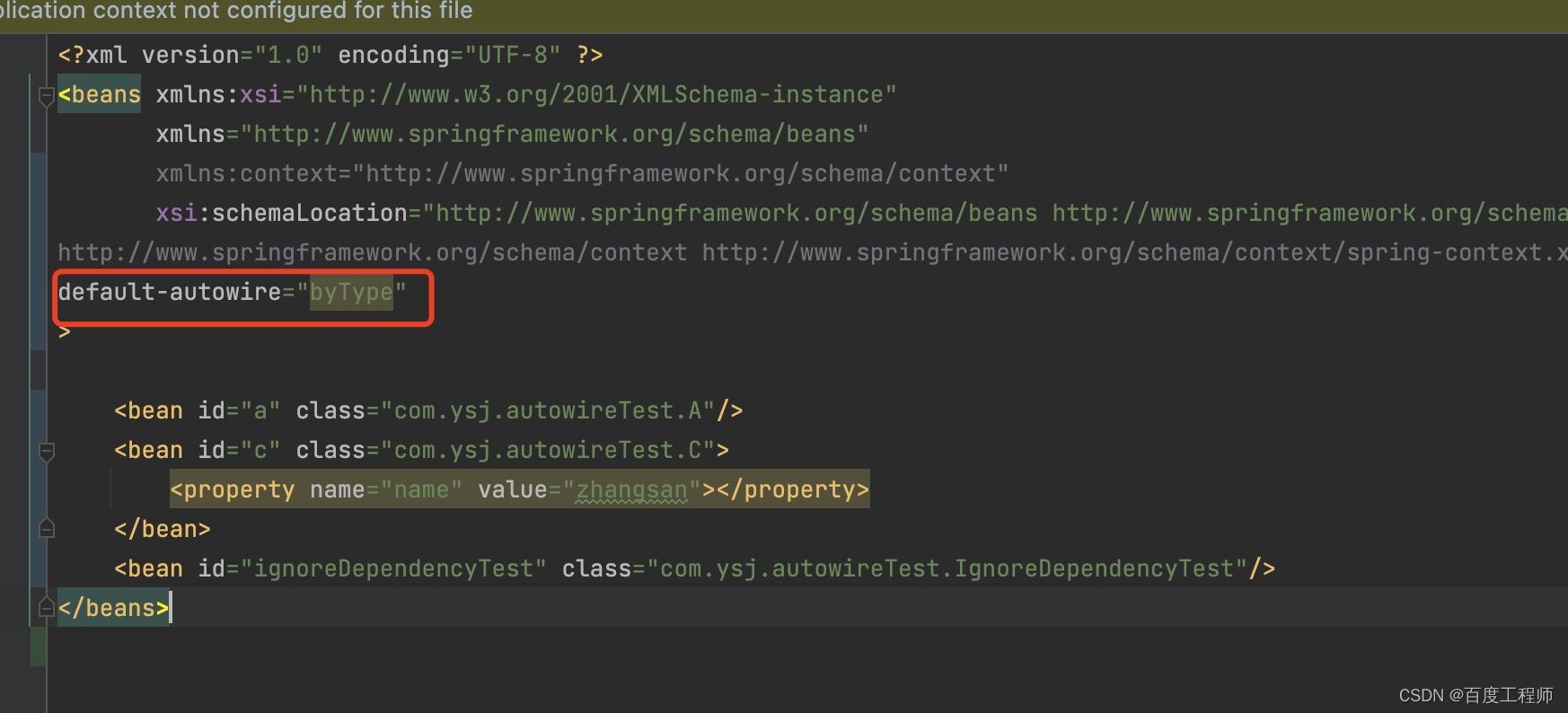Click the </beans> closing tag
Viewport: 1568px width, 713px height.
(113, 608)
